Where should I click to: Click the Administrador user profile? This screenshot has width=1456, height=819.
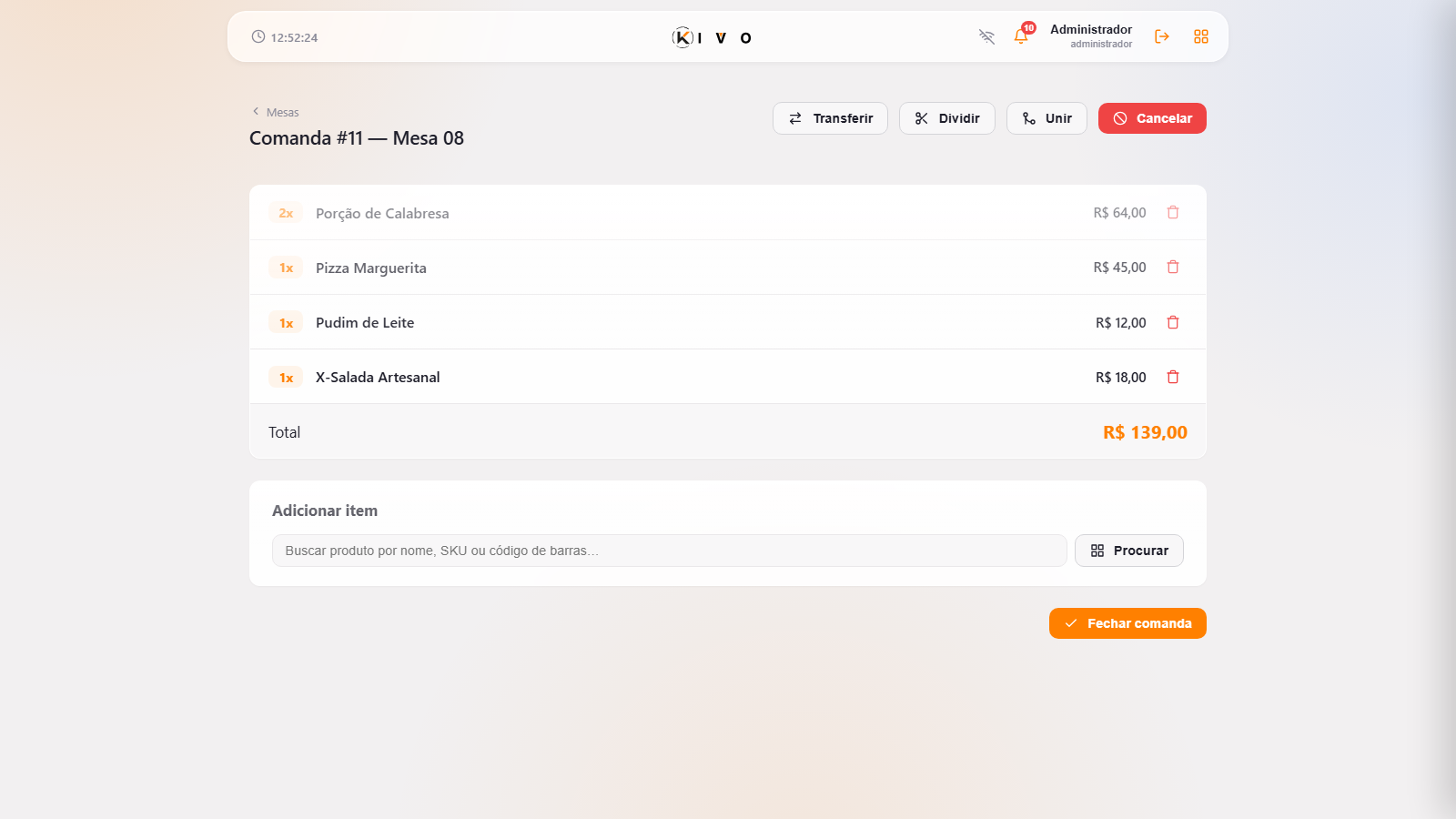1091,36
